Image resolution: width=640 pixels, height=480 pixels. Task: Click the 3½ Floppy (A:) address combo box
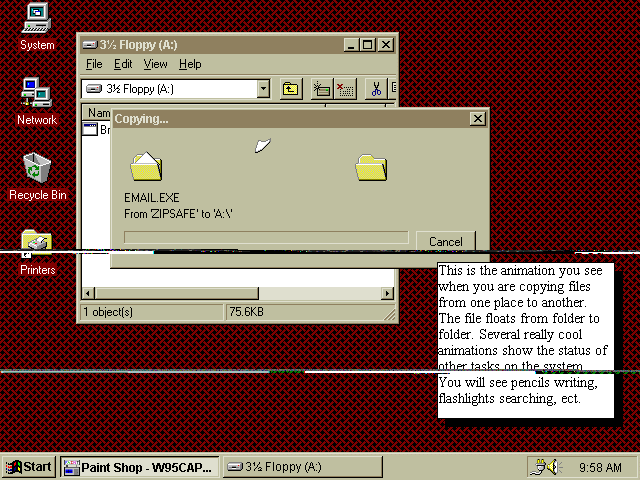coord(176,89)
